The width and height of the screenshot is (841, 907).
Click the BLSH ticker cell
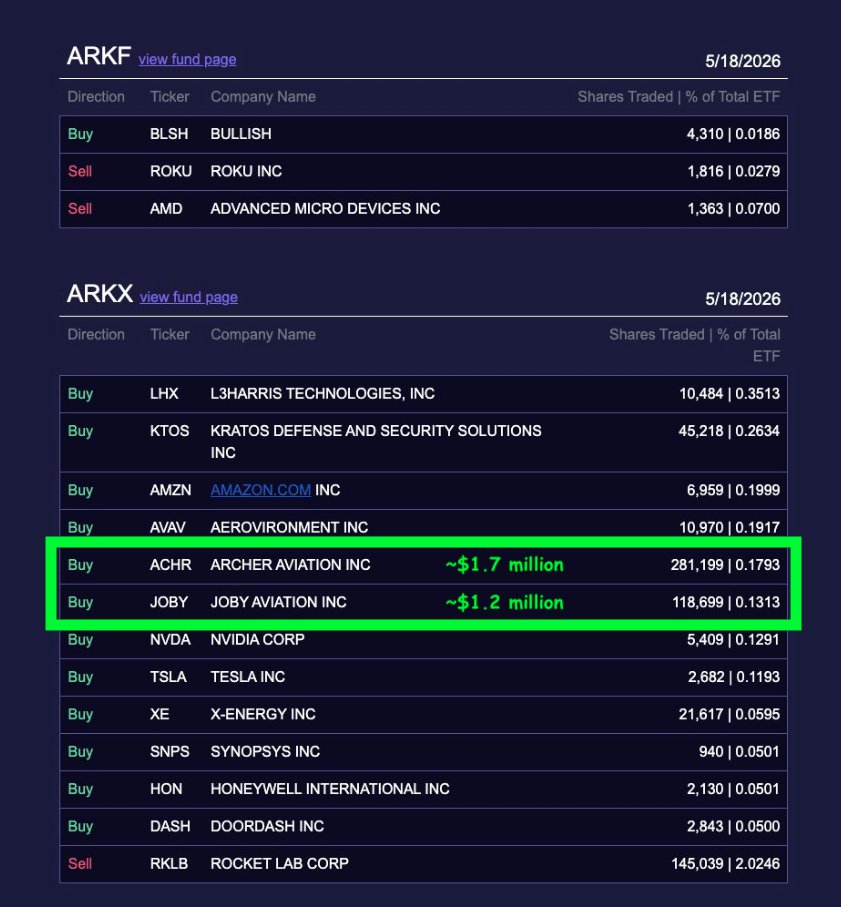(169, 134)
